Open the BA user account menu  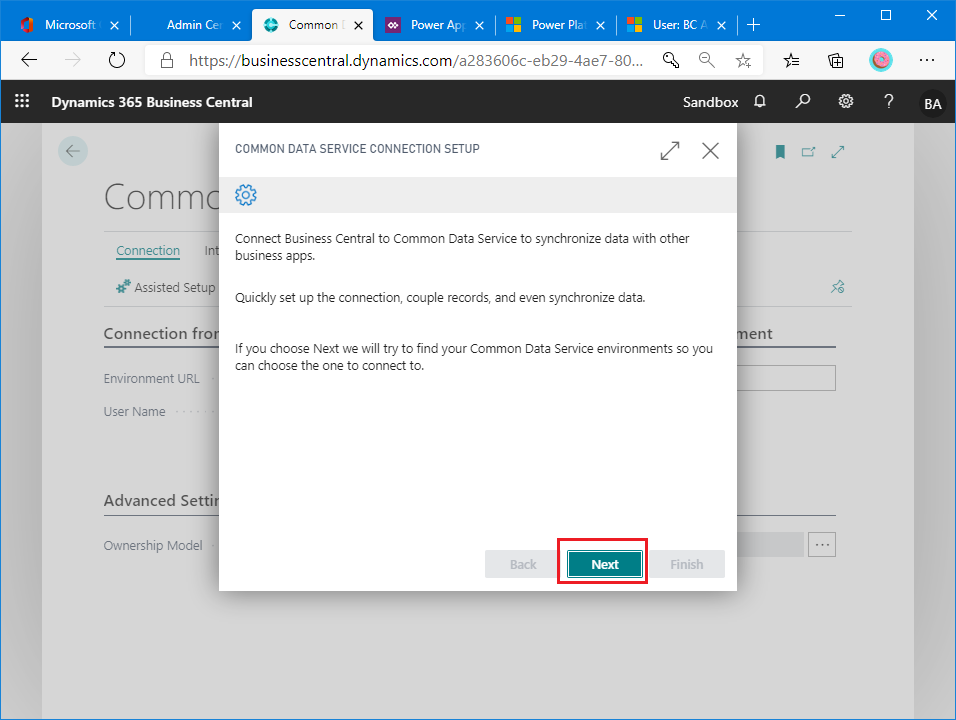tap(932, 103)
